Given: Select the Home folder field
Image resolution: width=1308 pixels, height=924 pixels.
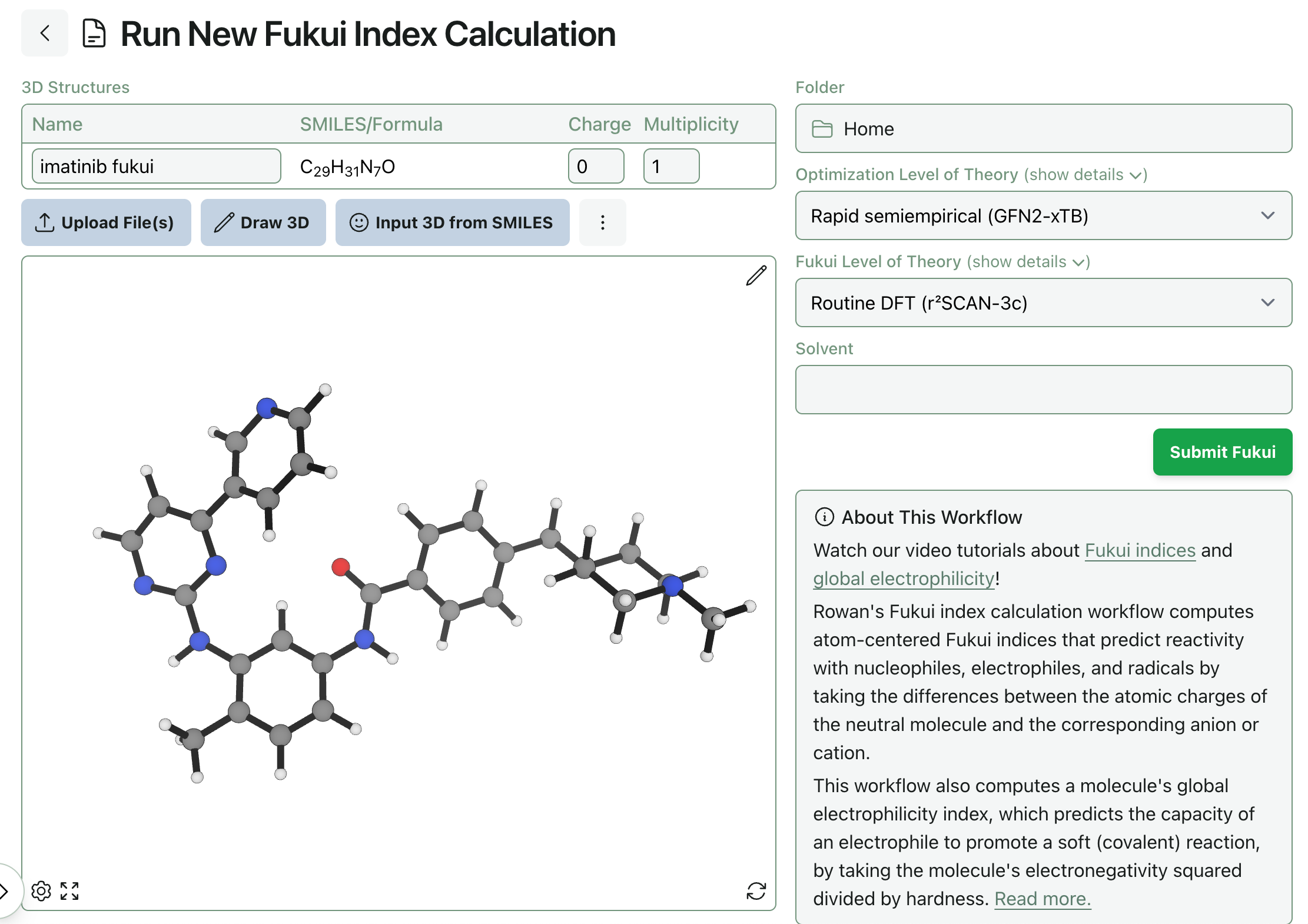Looking at the screenshot, I should pos(1043,128).
